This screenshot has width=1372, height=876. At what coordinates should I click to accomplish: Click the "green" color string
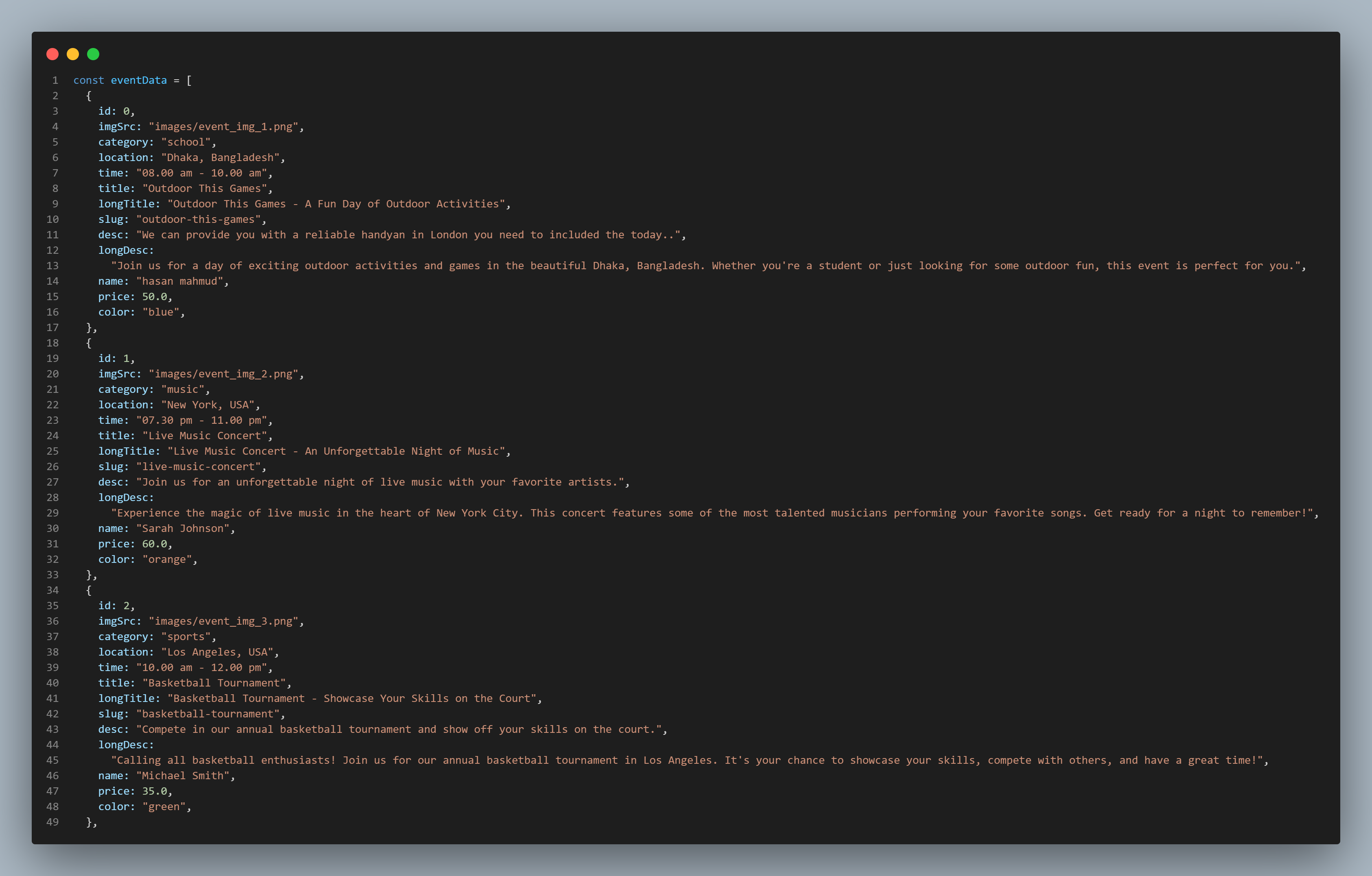(164, 806)
